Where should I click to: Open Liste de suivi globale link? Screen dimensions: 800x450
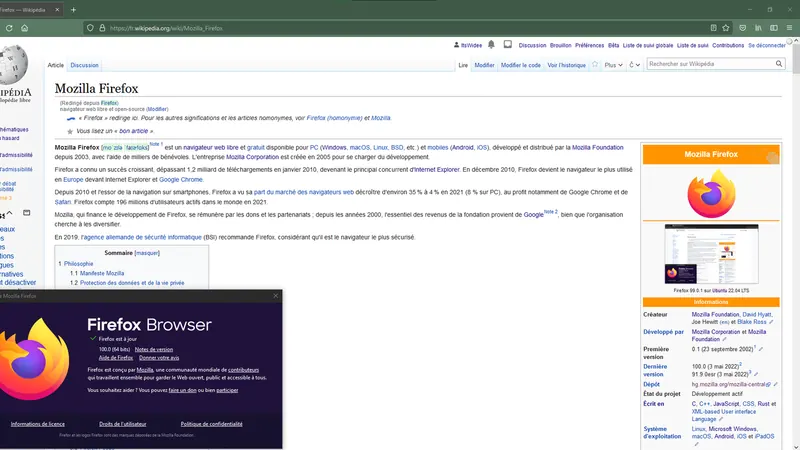[x=647, y=45]
